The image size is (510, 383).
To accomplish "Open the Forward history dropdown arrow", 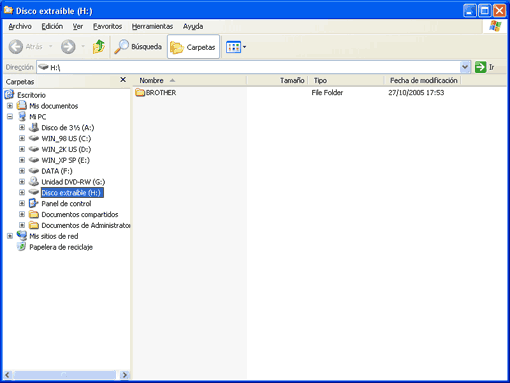I will (83, 46).
